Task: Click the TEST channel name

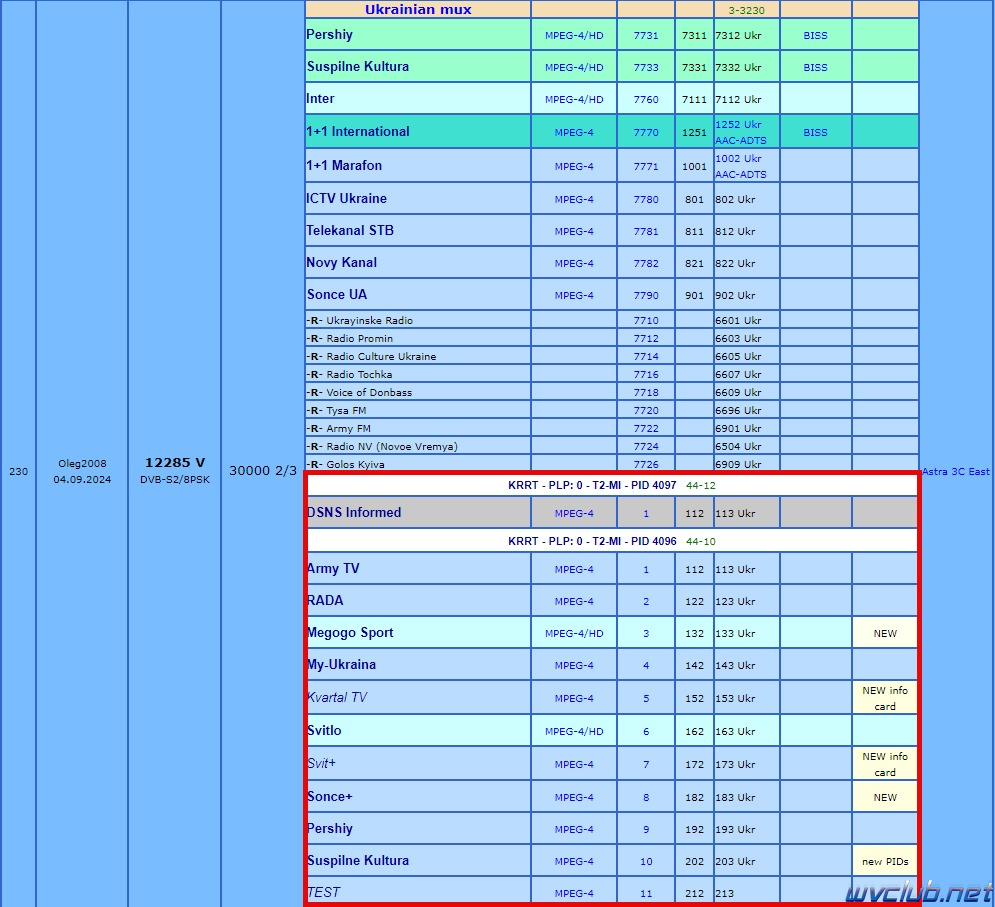Action: coord(324,892)
